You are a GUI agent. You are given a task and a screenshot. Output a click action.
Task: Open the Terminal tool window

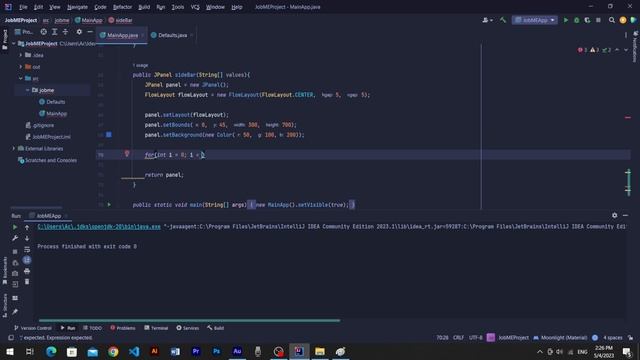click(x=156, y=328)
